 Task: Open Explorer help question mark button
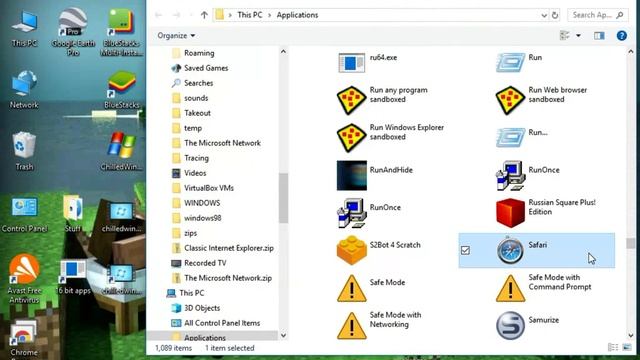[622, 36]
